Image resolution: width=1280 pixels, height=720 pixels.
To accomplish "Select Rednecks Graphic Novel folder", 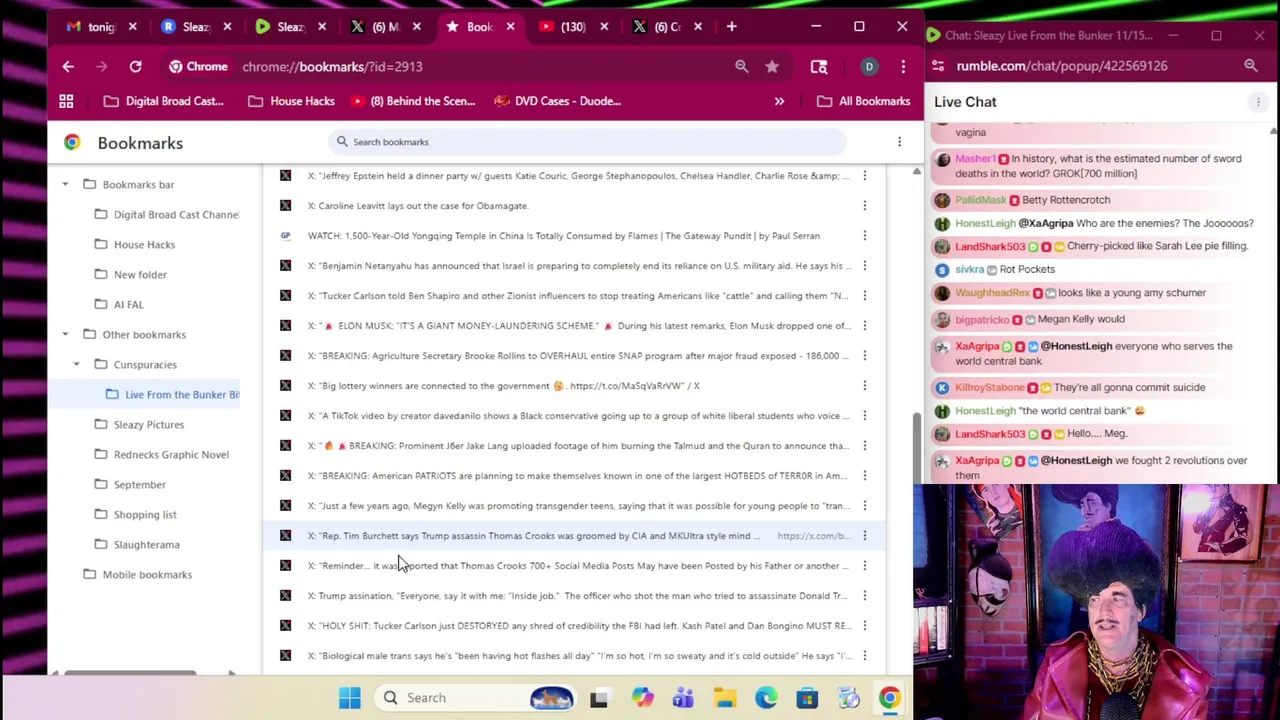I will click(161, 454).
